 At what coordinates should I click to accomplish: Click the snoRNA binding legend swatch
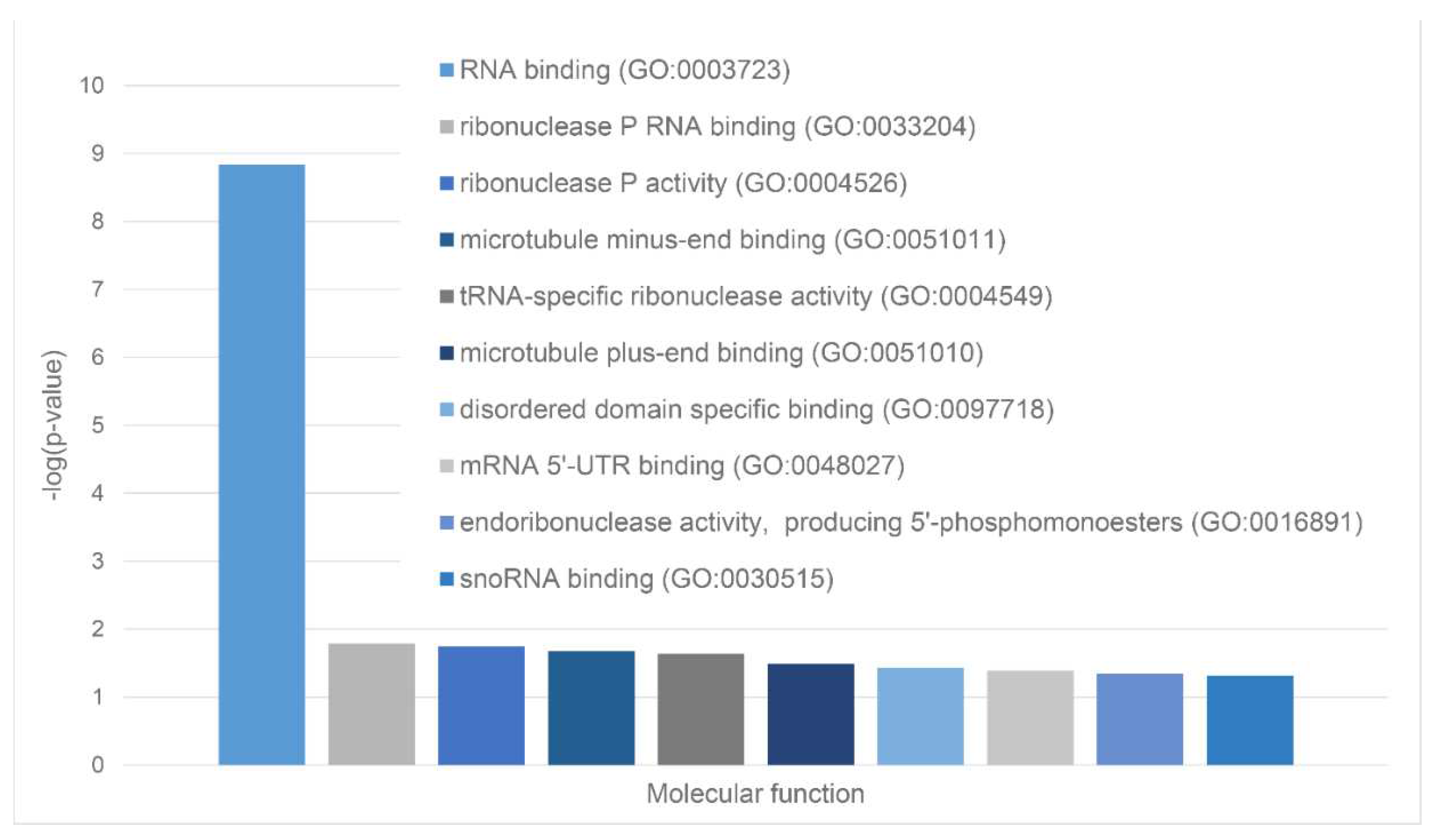click(447, 579)
